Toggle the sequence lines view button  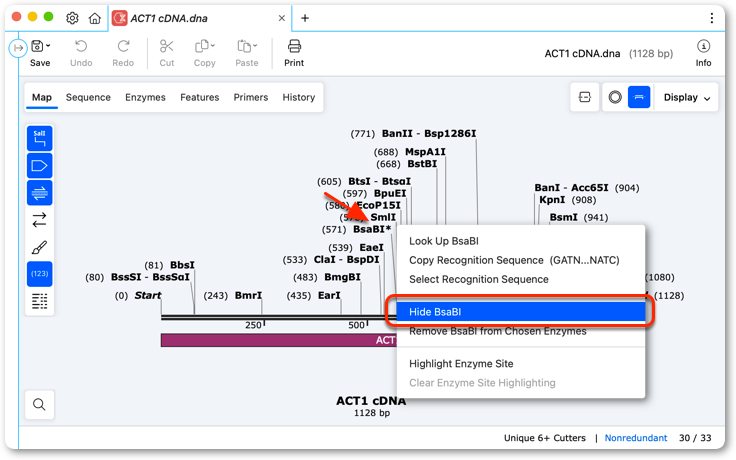click(x=39, y=301)
